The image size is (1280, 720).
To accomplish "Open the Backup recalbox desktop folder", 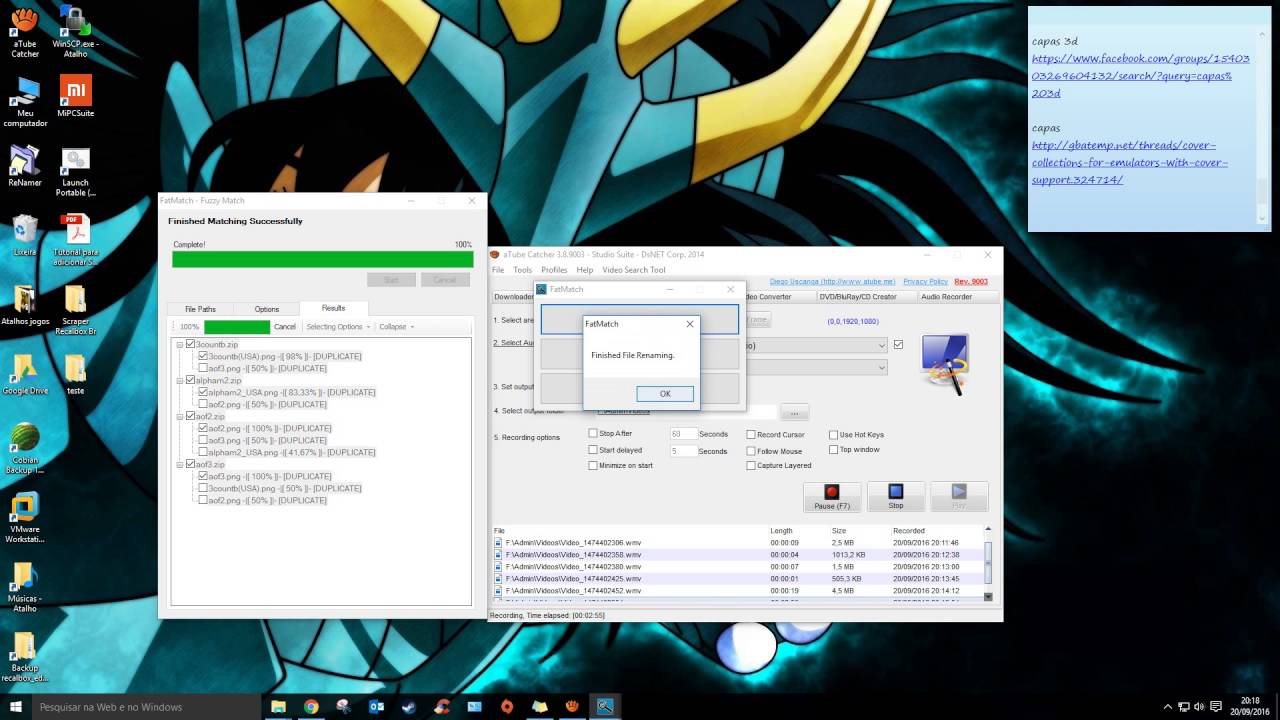I will [25, 657].
